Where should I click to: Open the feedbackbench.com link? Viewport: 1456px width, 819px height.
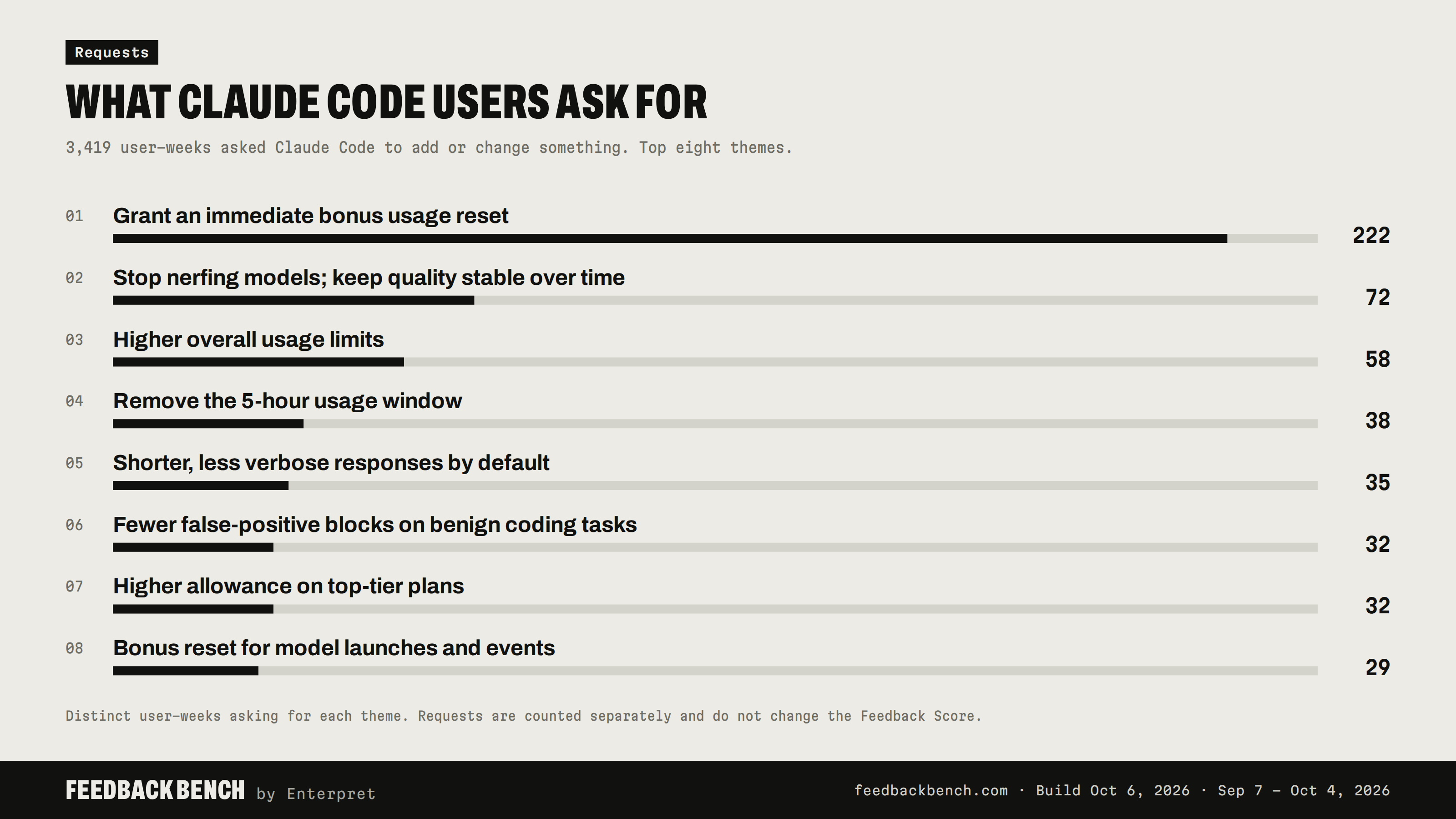pos(931,790)
